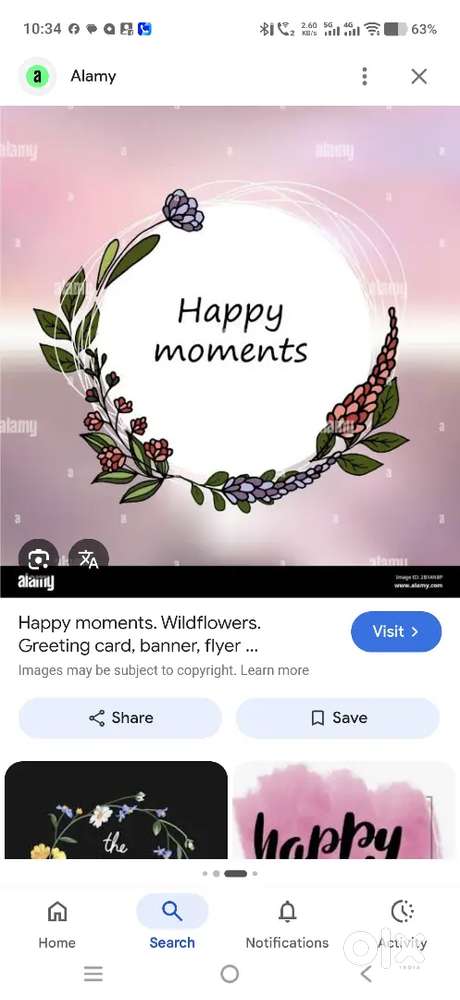Tap the Android home circle button
This screenshot has width=460, height=1000.
230,974
